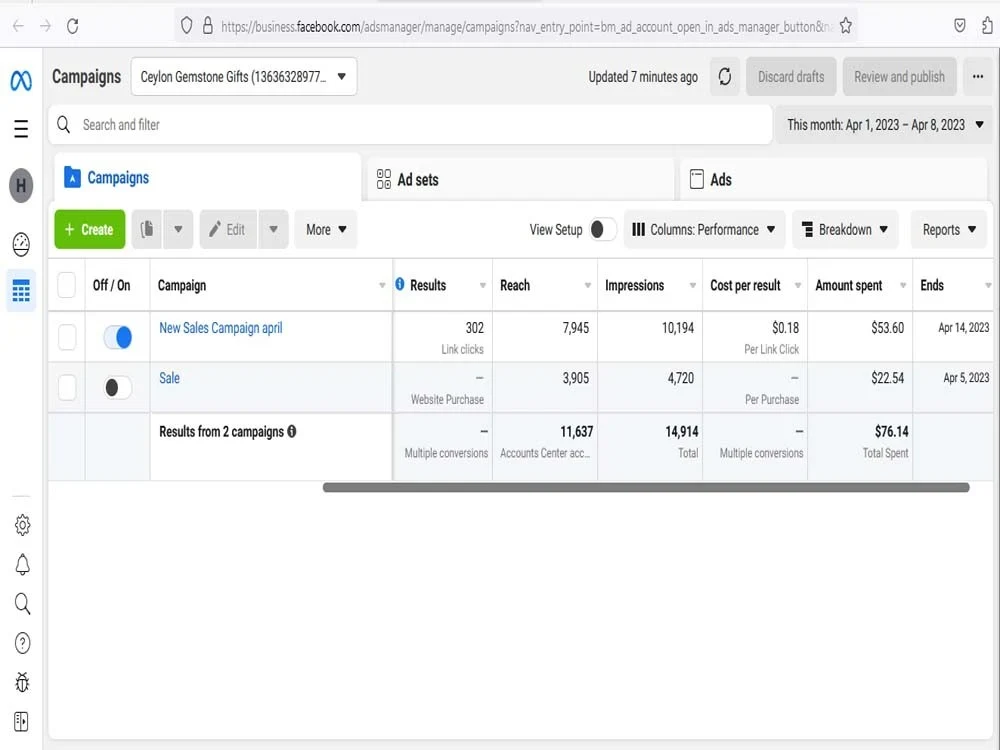Toggle the View Setup switch
Image resolution: width=1000 pixels, height=750 pixels.
pyautogui.click(x=603, y=230)
